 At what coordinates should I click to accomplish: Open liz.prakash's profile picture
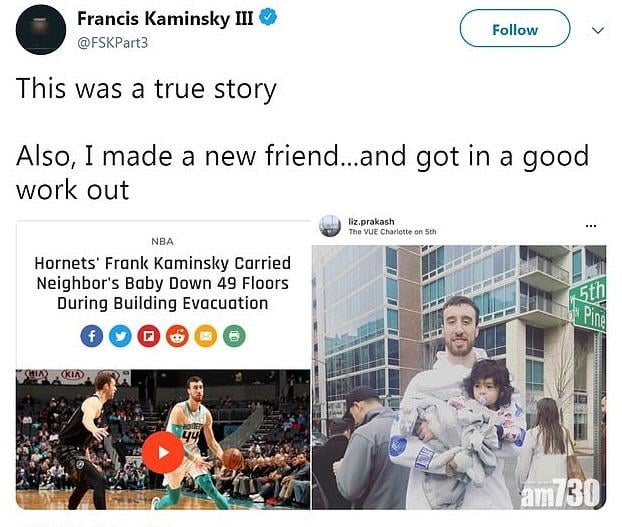point(330,226)
